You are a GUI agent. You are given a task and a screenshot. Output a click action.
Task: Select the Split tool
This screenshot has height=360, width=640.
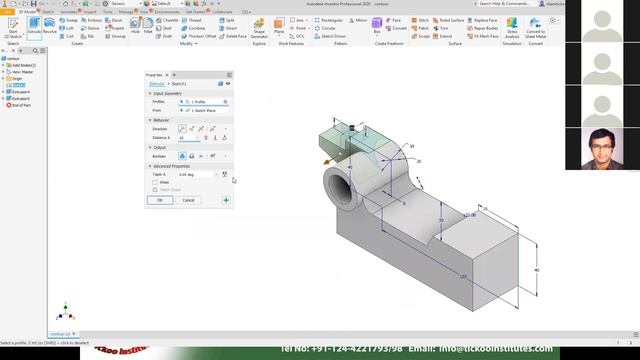[x=227, y=20]
